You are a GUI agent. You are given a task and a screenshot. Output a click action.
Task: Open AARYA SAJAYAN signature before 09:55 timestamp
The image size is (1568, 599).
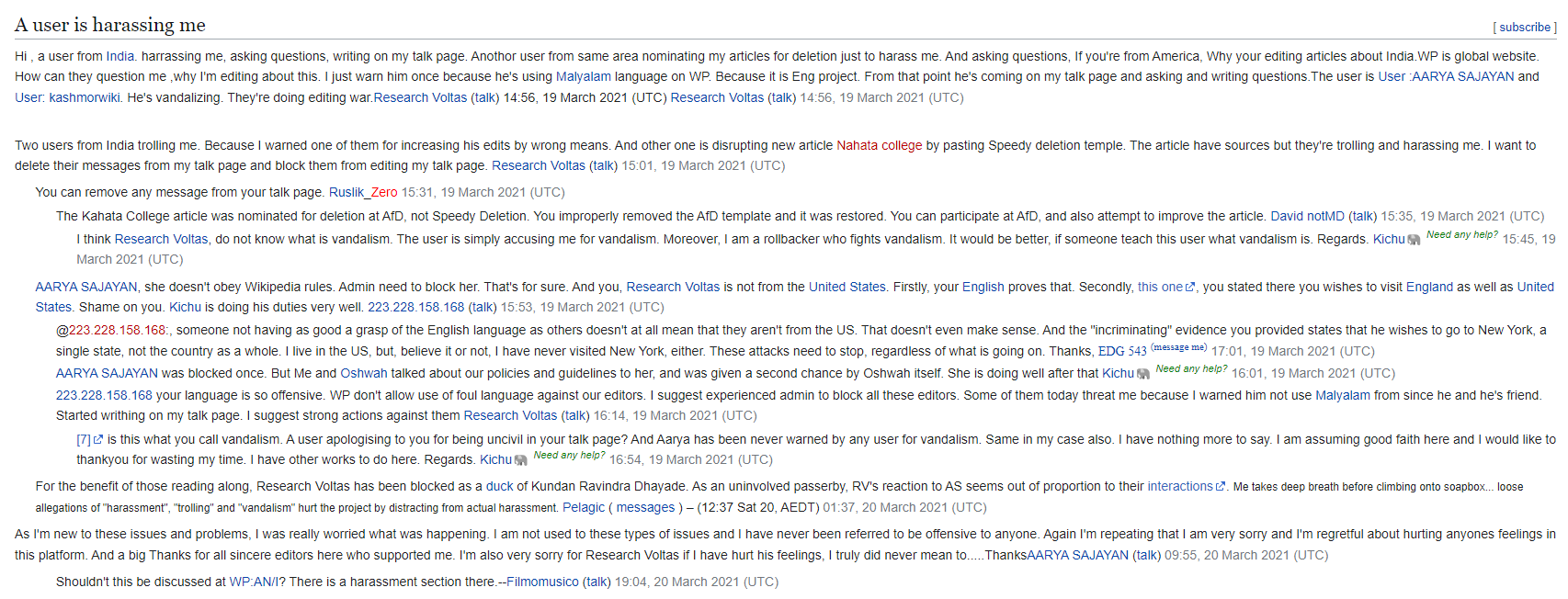click(x=1077, y=555)
